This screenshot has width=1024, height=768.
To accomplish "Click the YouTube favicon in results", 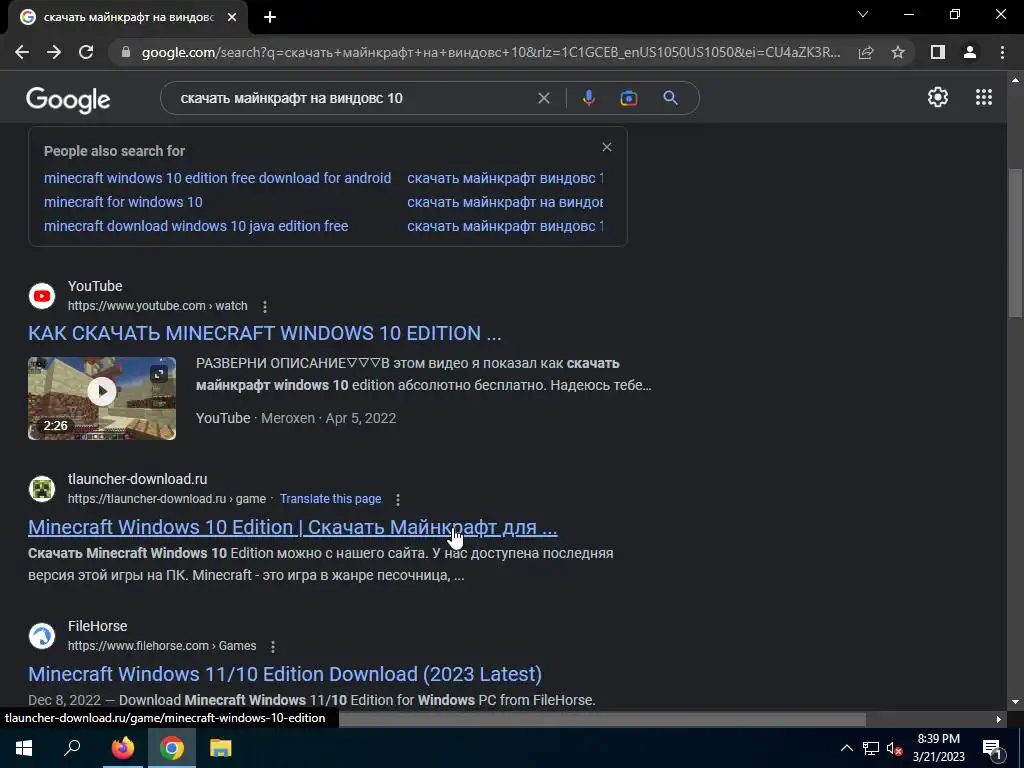I will click(x=42, y=296).
